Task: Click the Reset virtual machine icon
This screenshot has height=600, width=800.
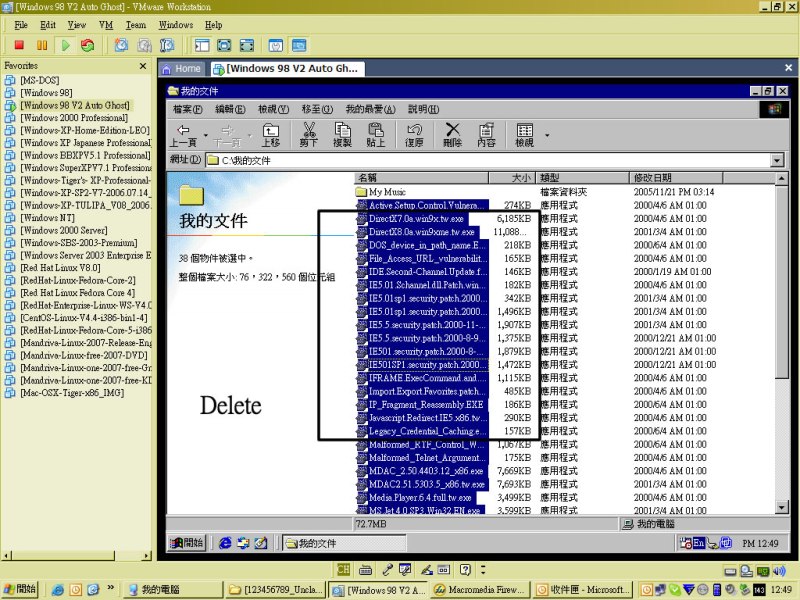Action: [88, 45]
